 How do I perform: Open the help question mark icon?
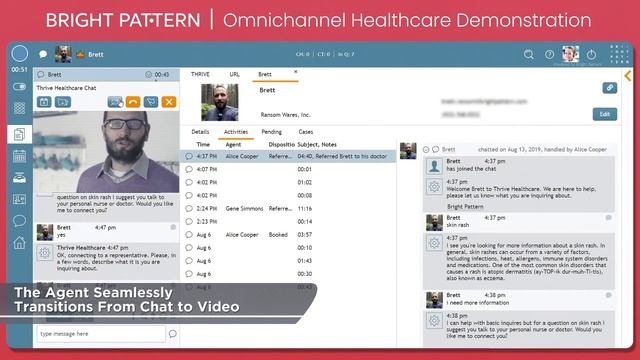549,54
